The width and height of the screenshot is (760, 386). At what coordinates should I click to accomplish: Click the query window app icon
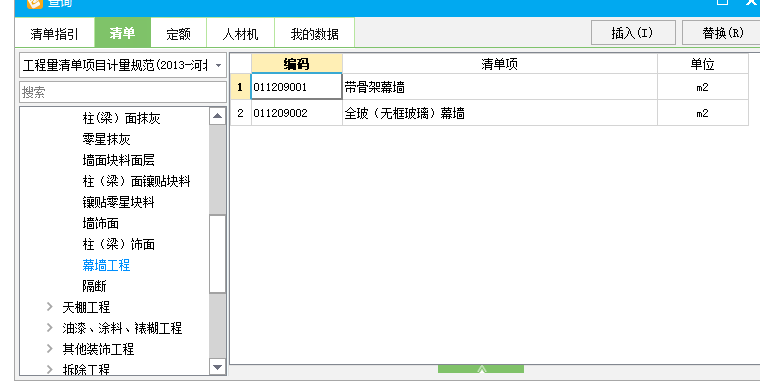pos(34,3)
